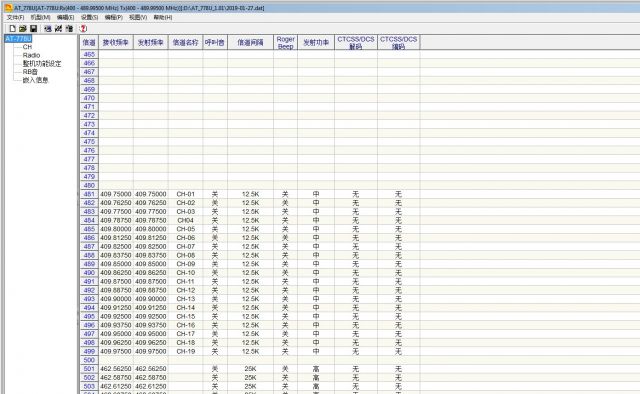Click the toolbar icon right after Save
Image resolution: width=640 pixels, height=394 pixels.
[48, 28]
